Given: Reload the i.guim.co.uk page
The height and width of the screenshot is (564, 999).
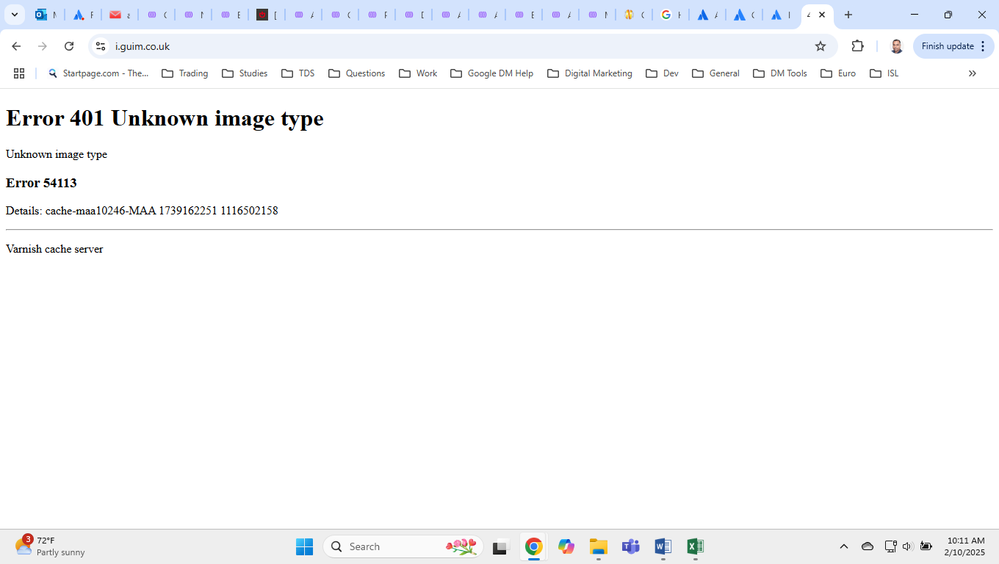Looking at the screenshot, I should click(x=69, y=46).
